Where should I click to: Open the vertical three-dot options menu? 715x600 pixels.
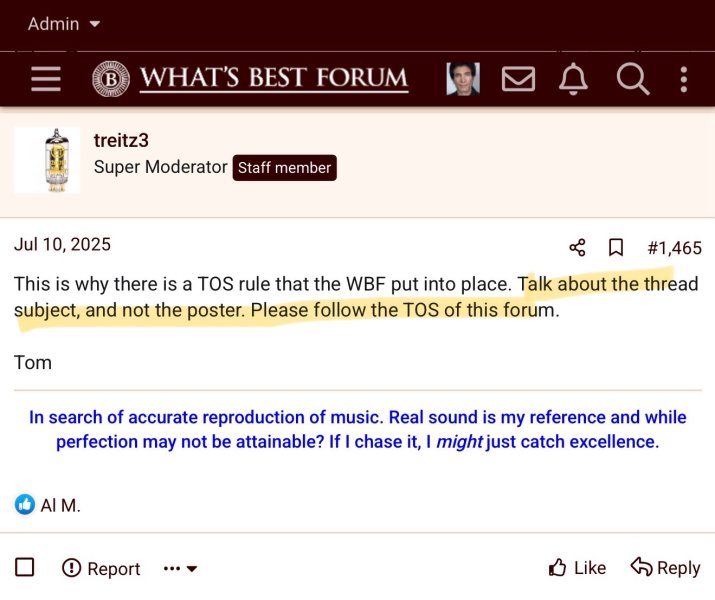684,79
